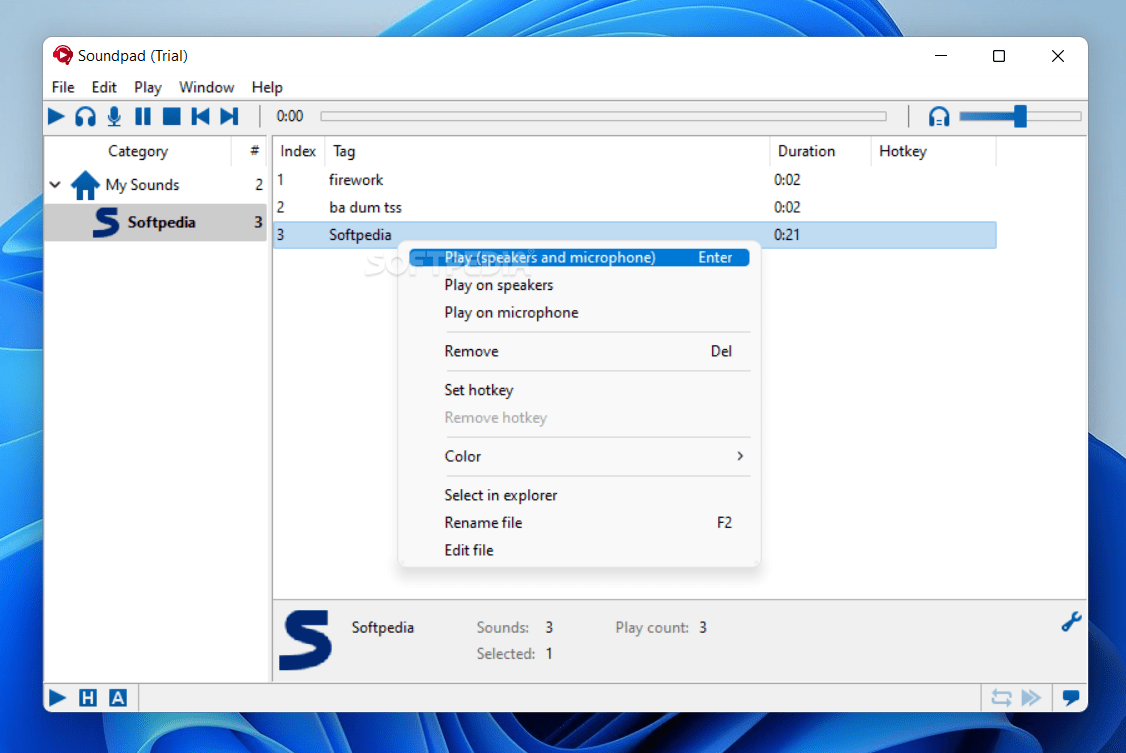
Task: Click the 0:00 elapsed time display
Action: [289, 116]
